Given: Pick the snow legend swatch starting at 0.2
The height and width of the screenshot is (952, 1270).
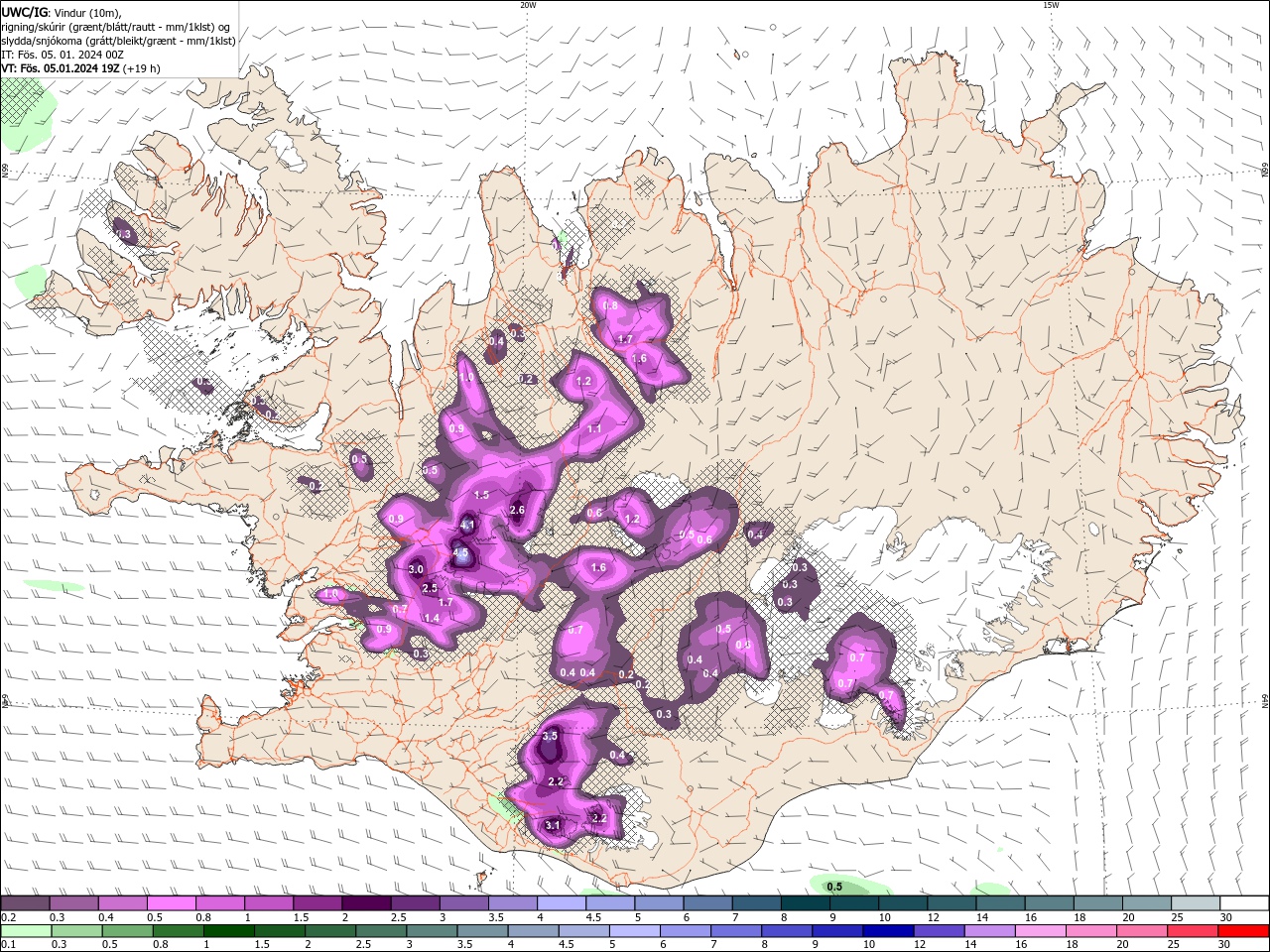Looking at the screenshot, I should pyautogui.click(x=25, y=903).
